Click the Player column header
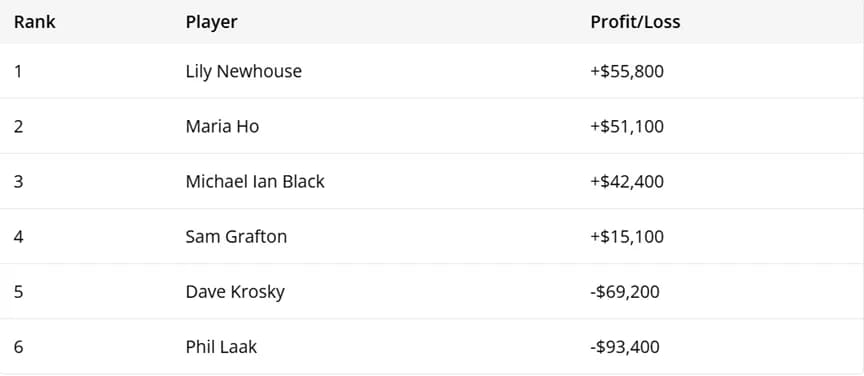 [212, 22]
